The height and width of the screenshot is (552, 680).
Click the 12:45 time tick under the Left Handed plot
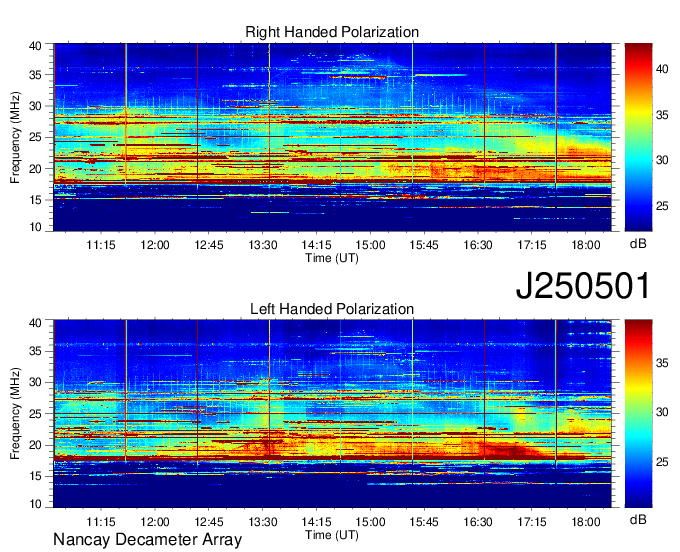(209, 521)
